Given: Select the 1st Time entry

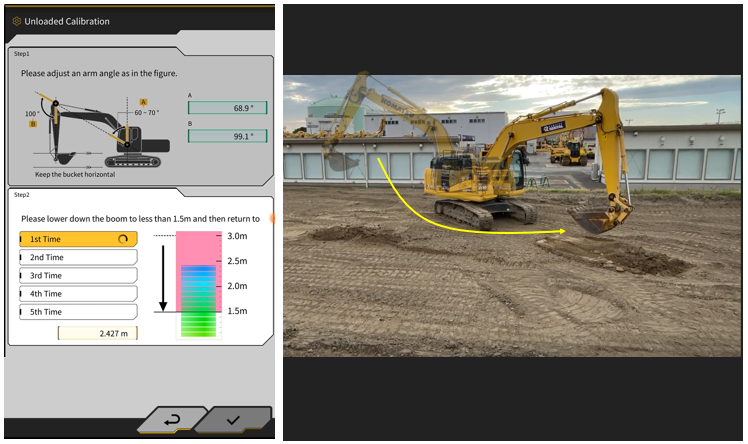Looking at the screenshot, I should pos(77,240).
